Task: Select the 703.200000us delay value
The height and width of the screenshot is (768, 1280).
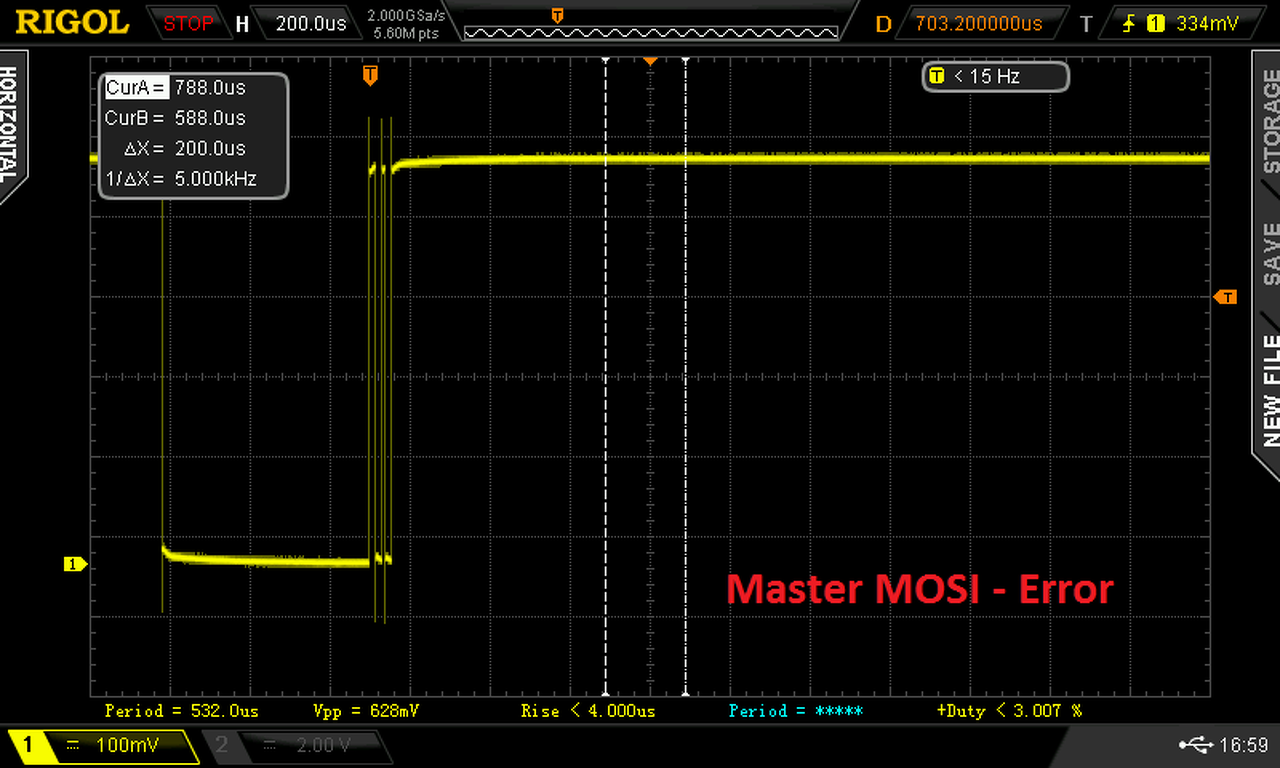Action: click(x=979, y=23)
